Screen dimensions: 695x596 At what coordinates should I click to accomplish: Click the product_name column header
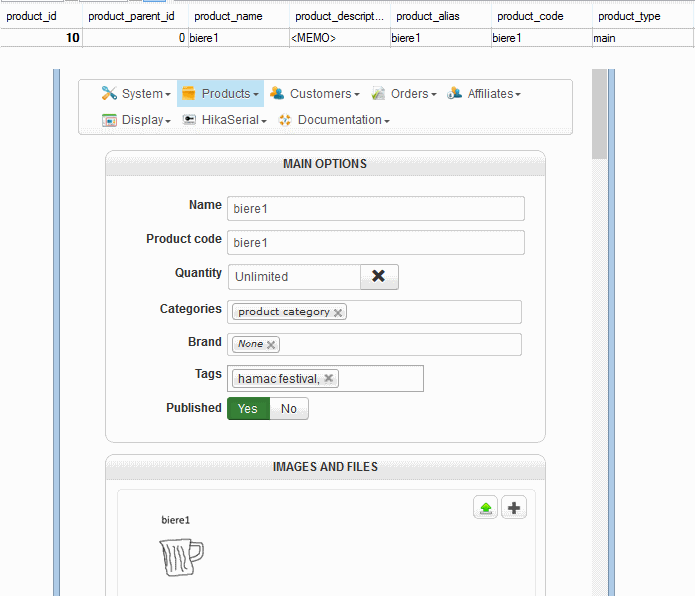tap(239, 16)
